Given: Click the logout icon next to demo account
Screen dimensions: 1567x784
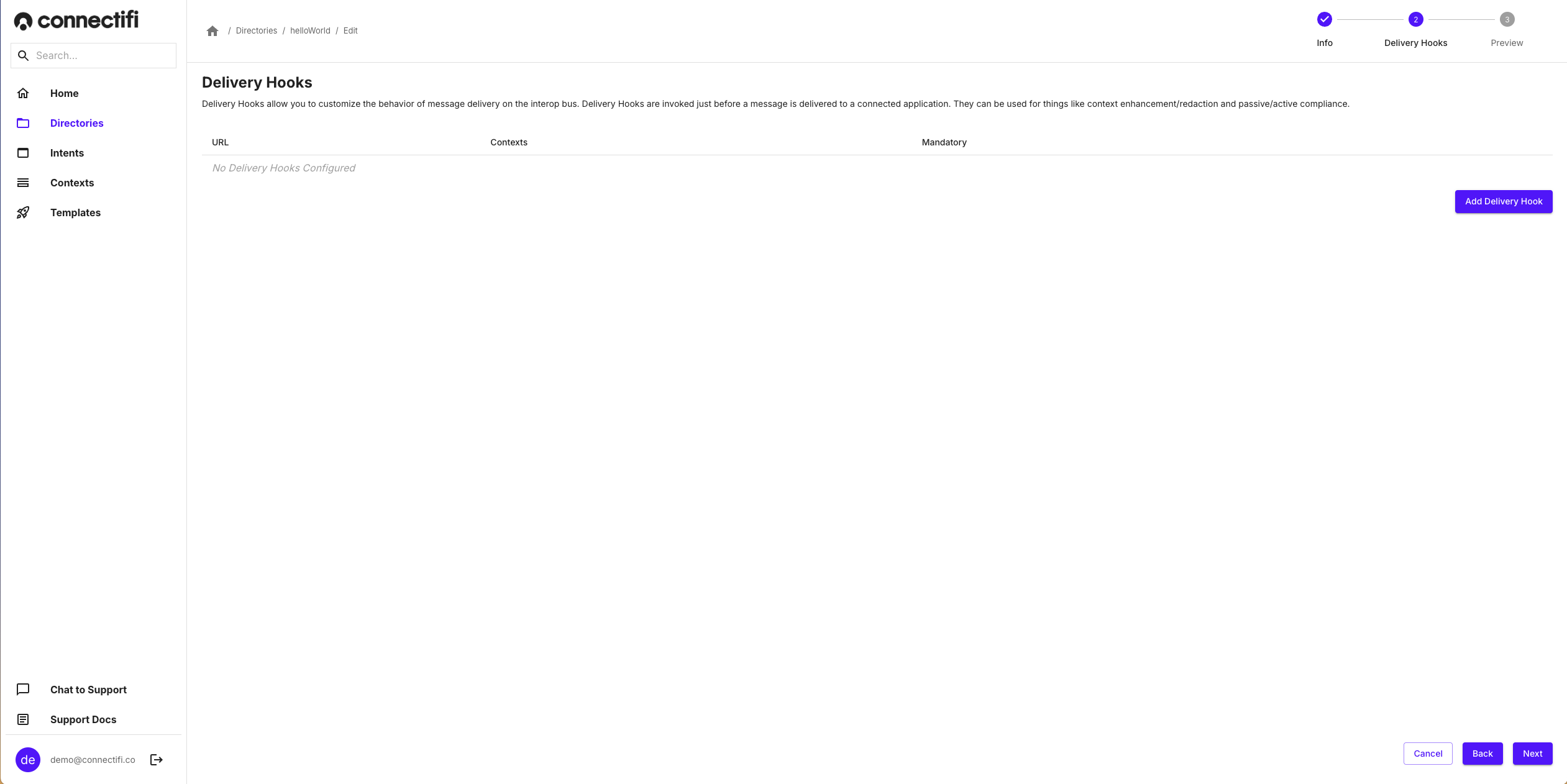Looking at the screenshot, I should [157, 759].
